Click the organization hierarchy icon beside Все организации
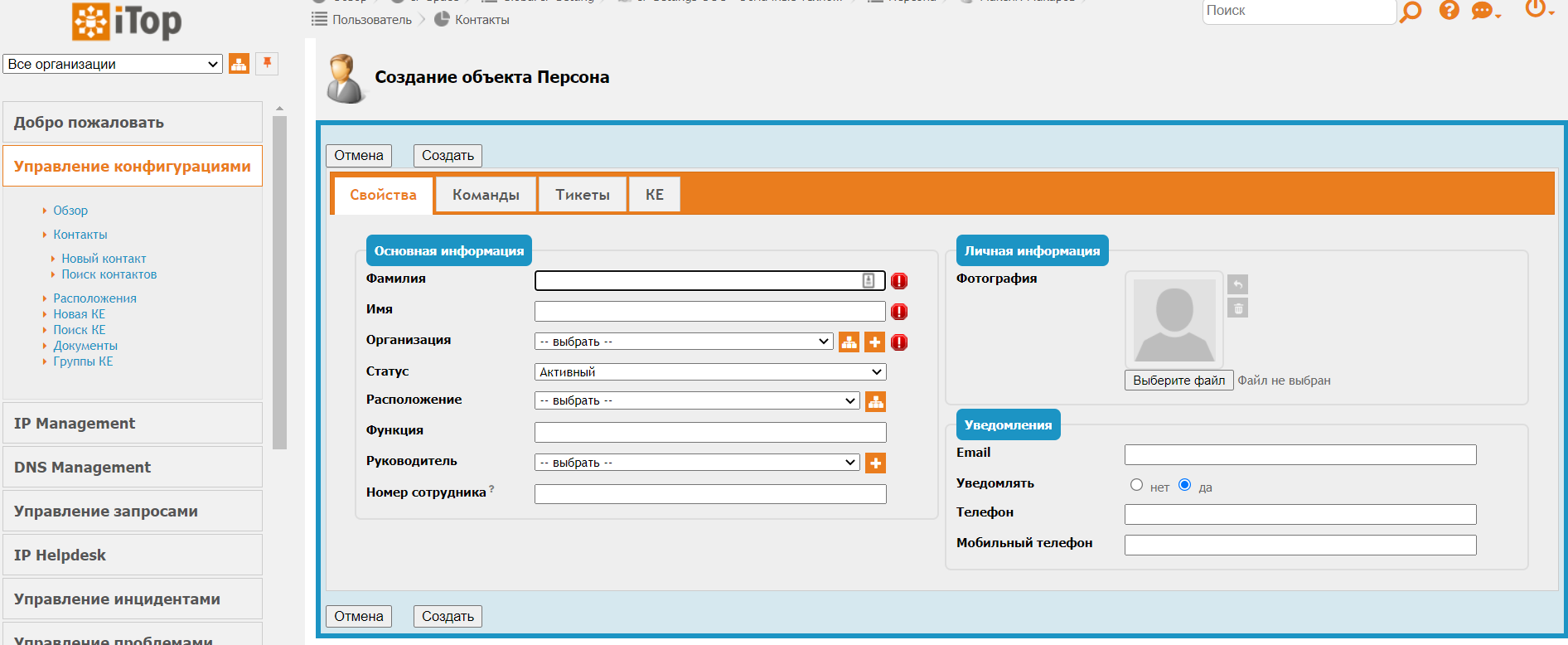This screenshot has height=645, width=1568. [x=239, y=64]
